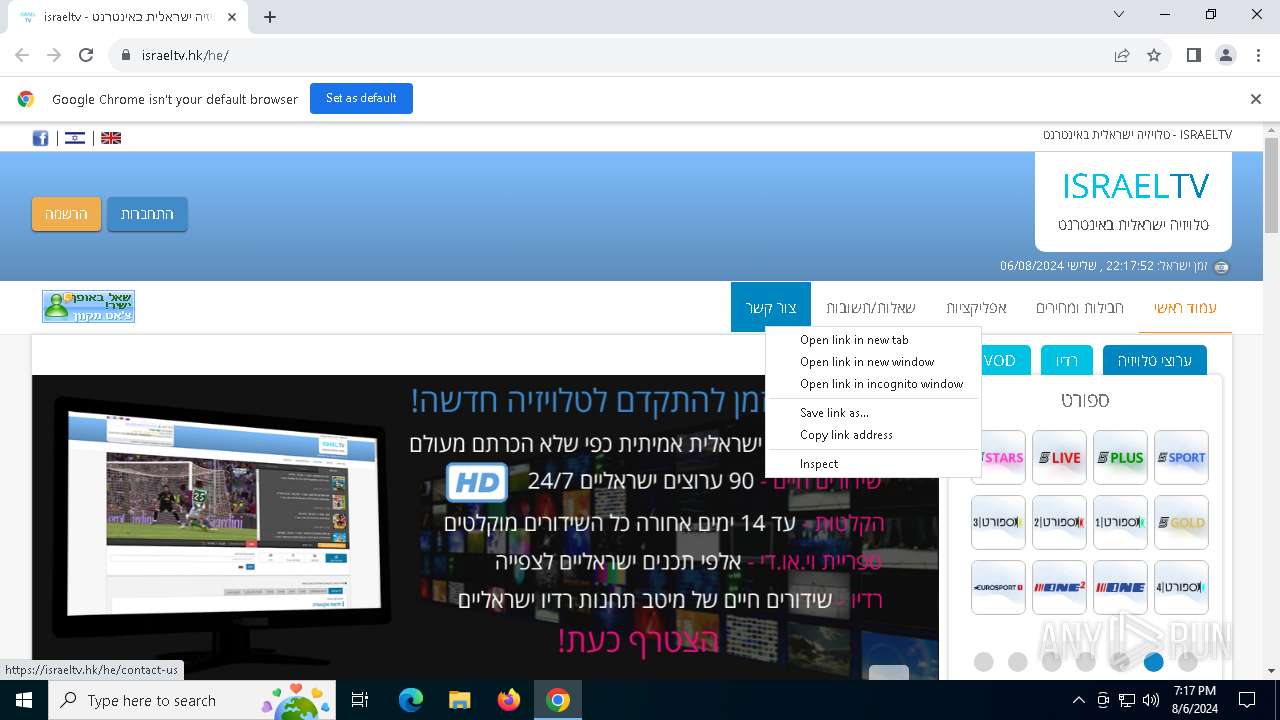Open Firefox from taskbar
This screenshot has height=720, width=1280.
tap(509, 700)
